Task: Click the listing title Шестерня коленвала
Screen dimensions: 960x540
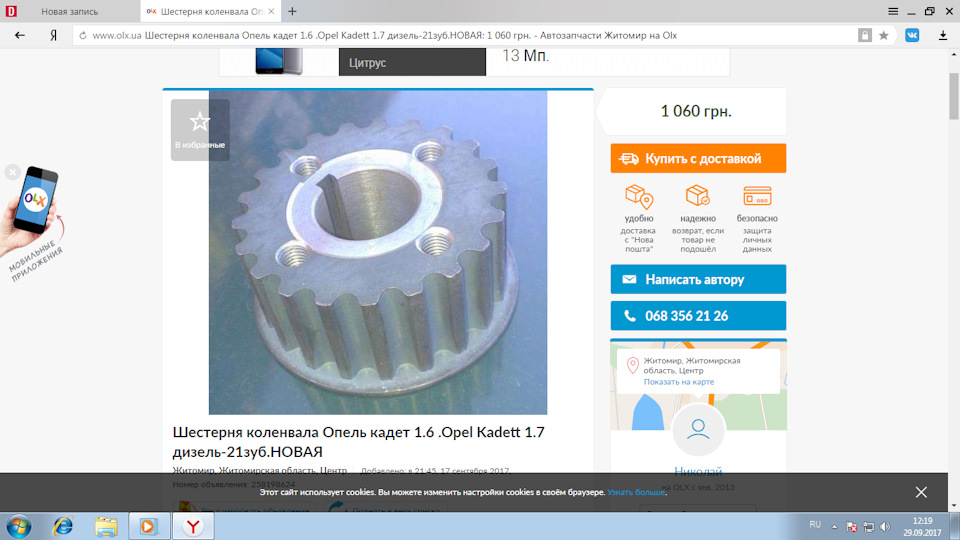Action: (x=358, y=442)
